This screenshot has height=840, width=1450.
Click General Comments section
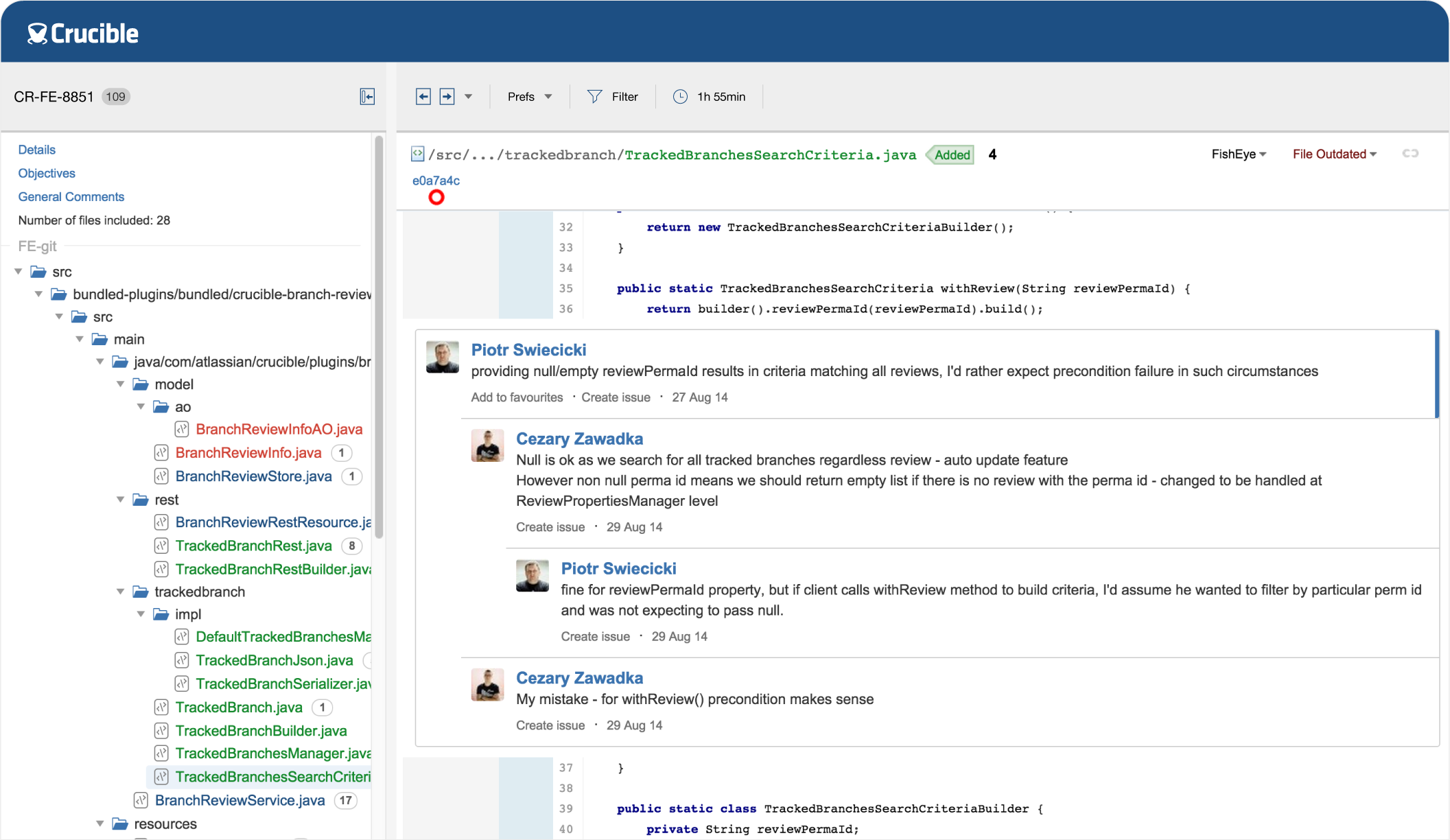71,196
